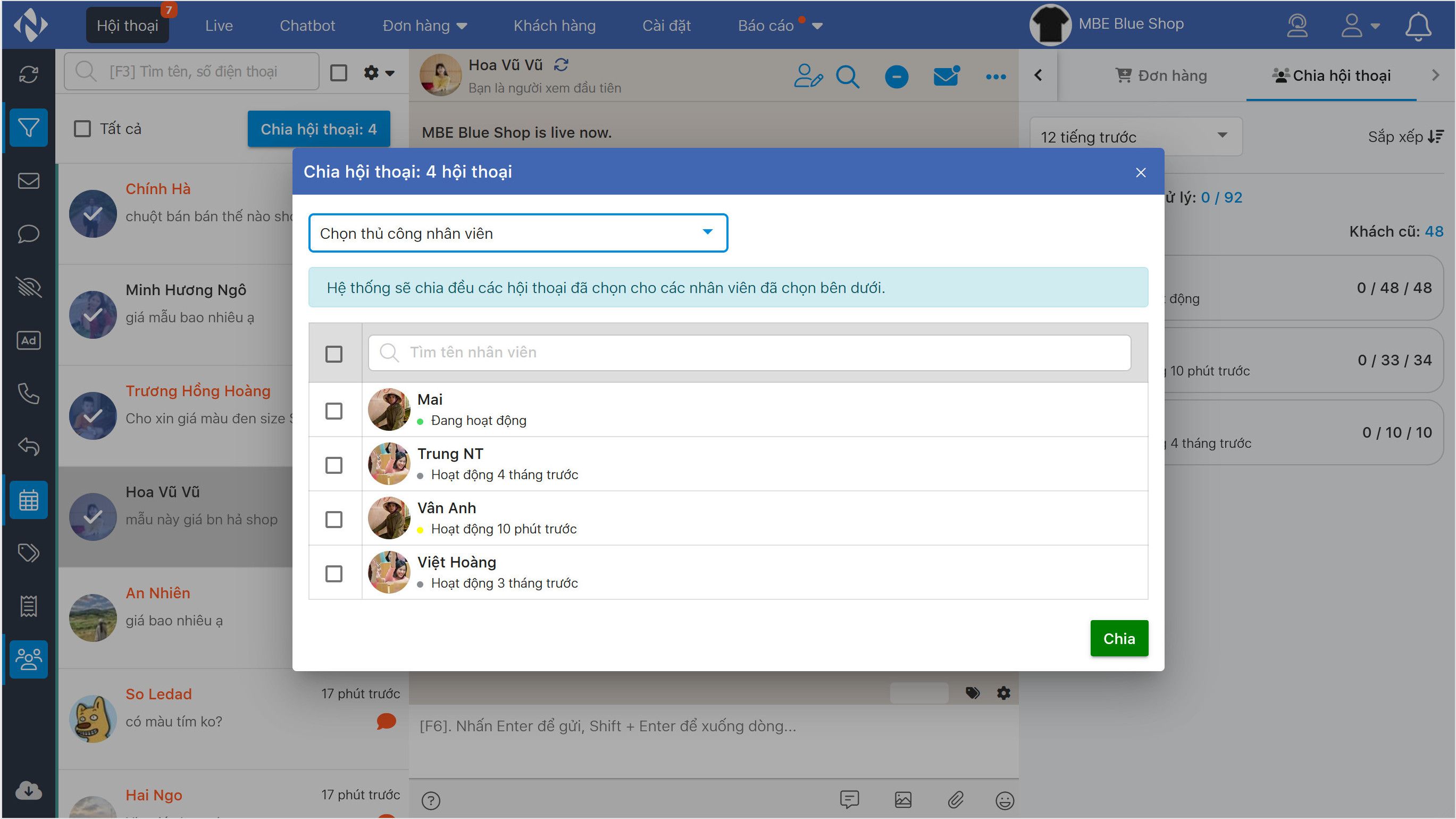Toggle checkbox beside the search box
The width and height of the screenshot is (1456, 819).
(x=339, y=73)
